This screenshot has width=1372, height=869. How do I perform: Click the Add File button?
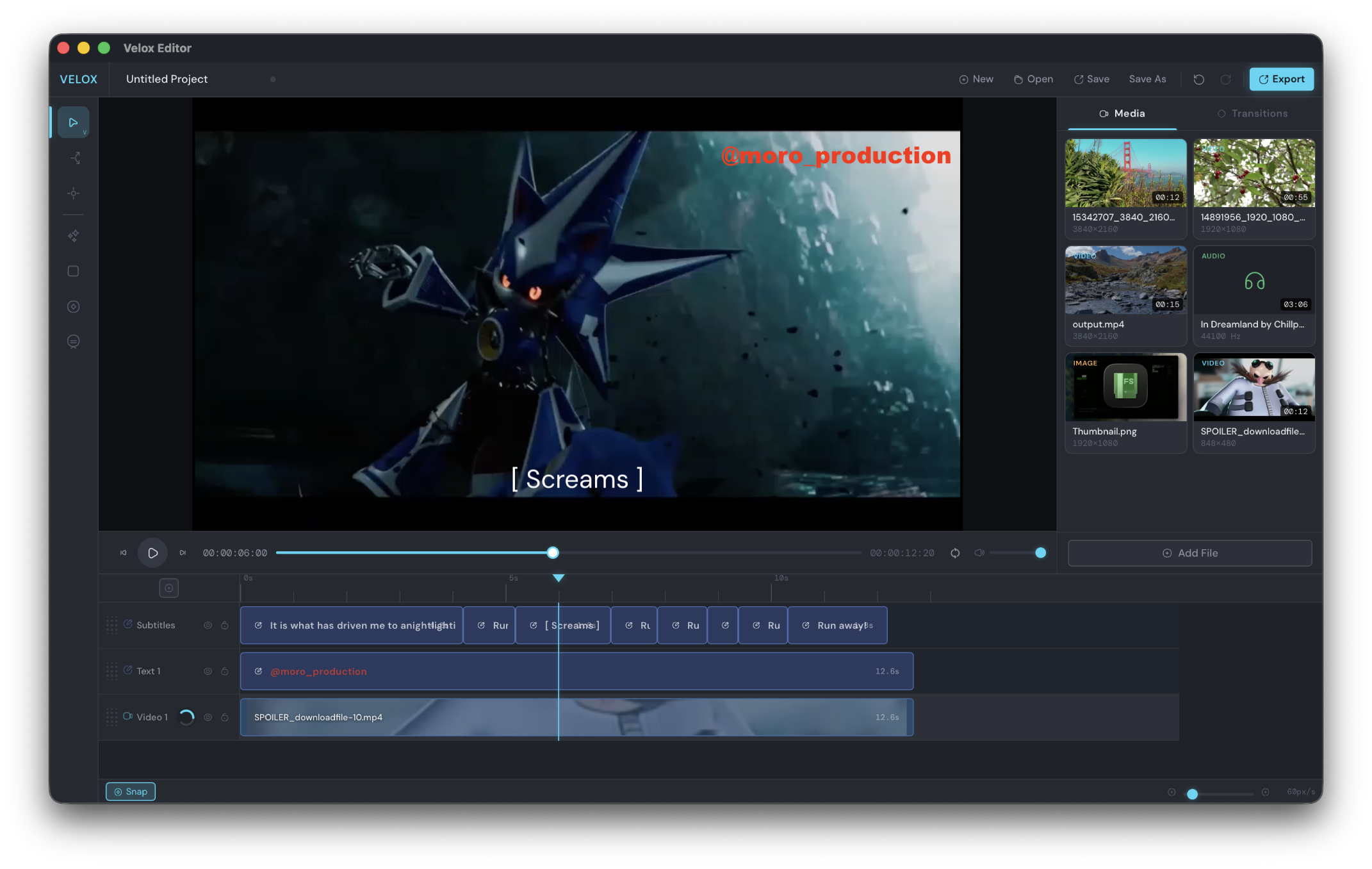tap(1189, 553)
